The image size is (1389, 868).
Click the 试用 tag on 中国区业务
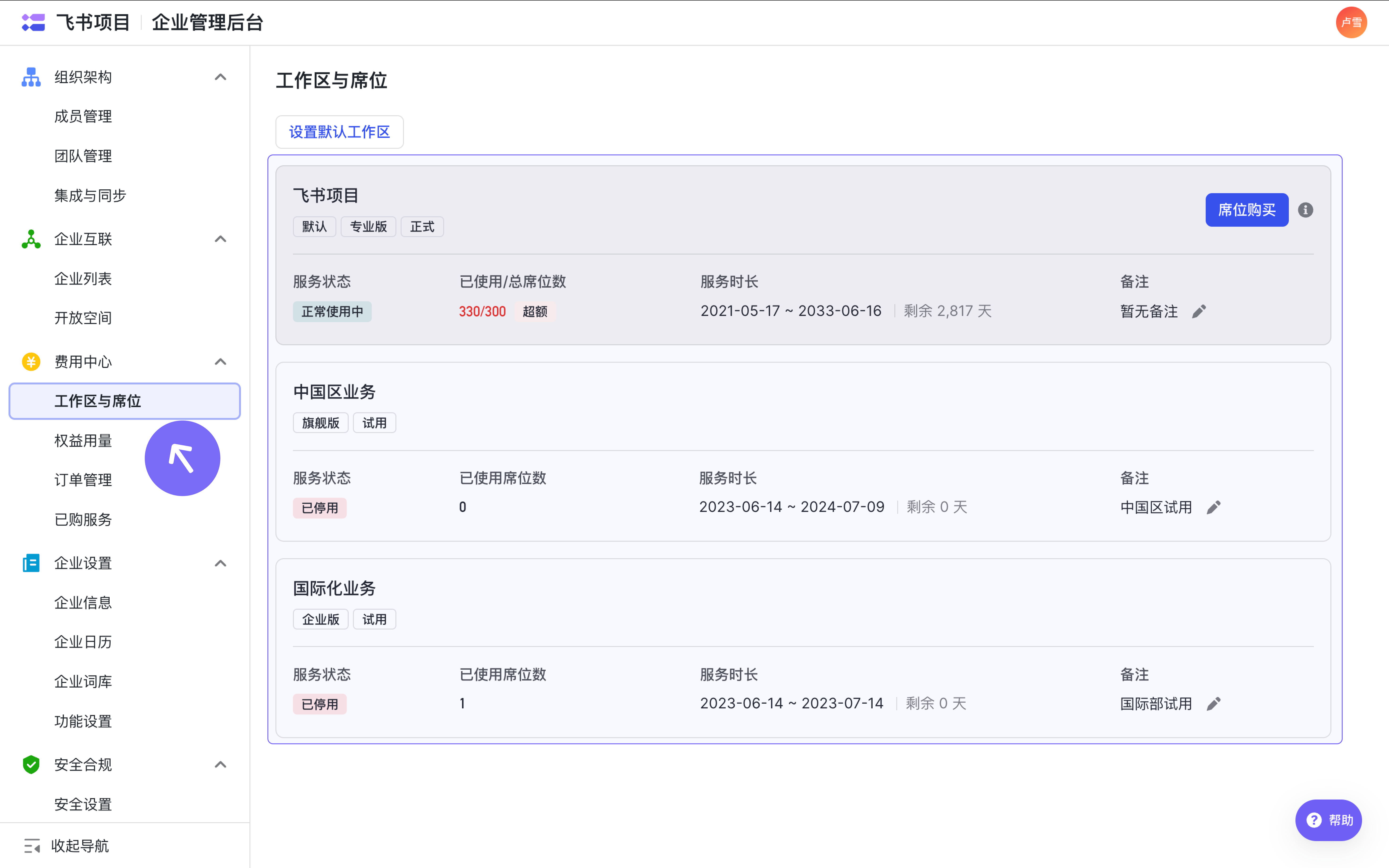point(374,423)
